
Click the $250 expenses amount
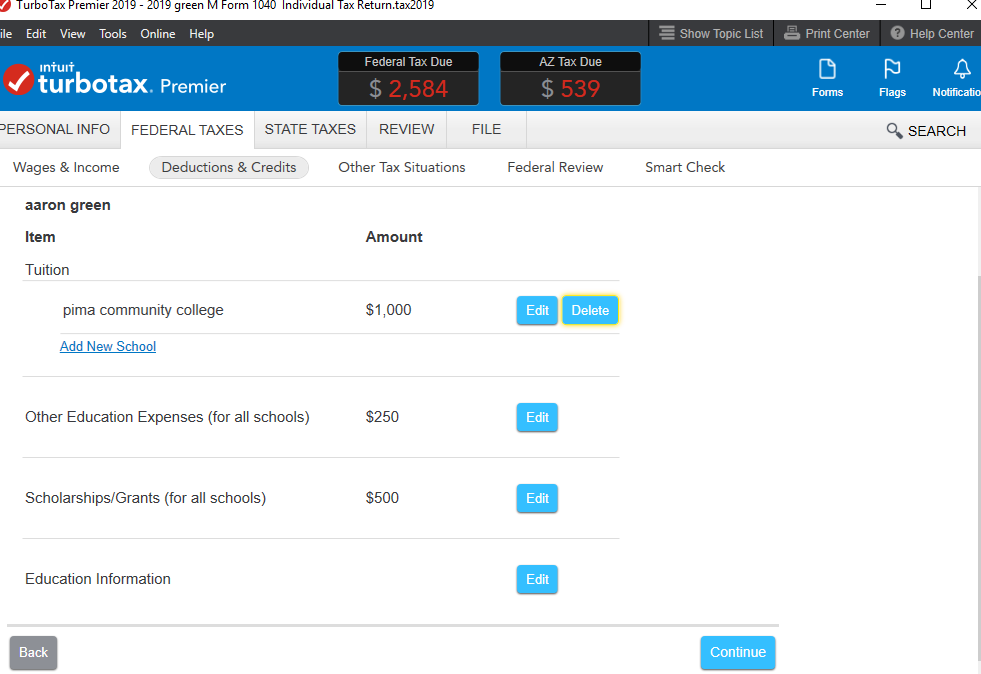382,417
